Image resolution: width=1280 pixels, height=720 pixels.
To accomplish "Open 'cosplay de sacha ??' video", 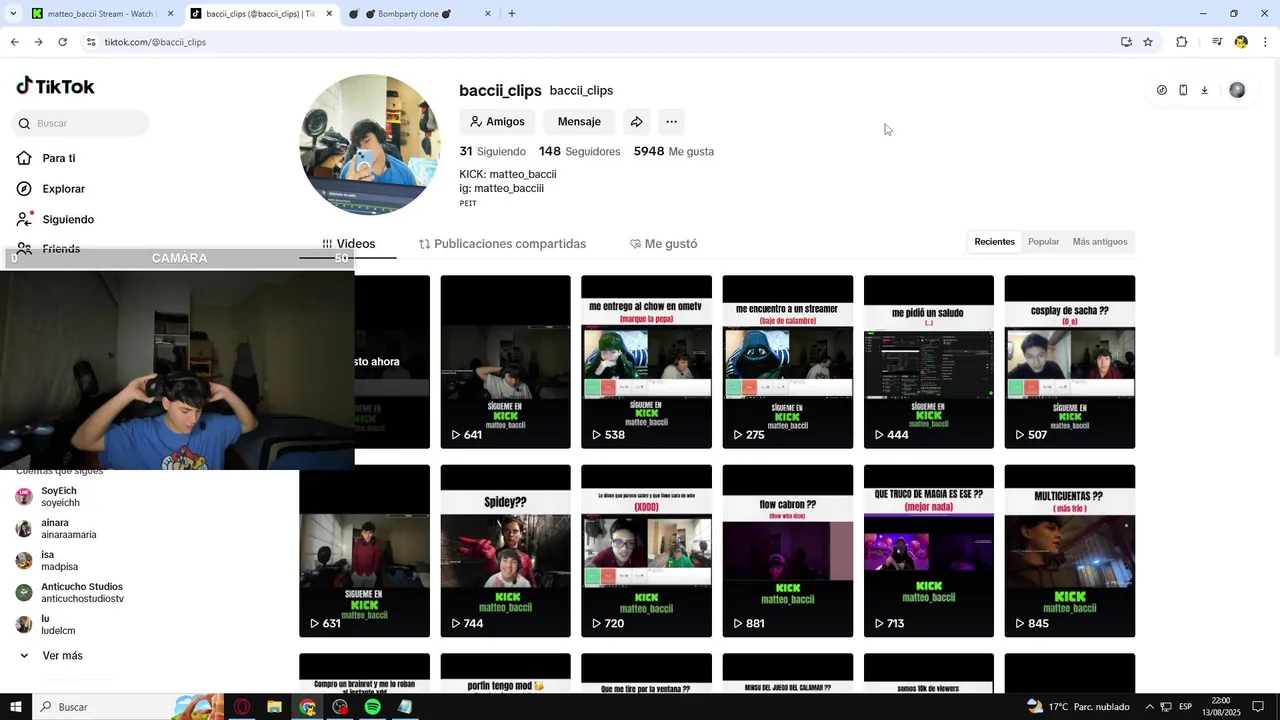I will click(x=1069, y=362).
